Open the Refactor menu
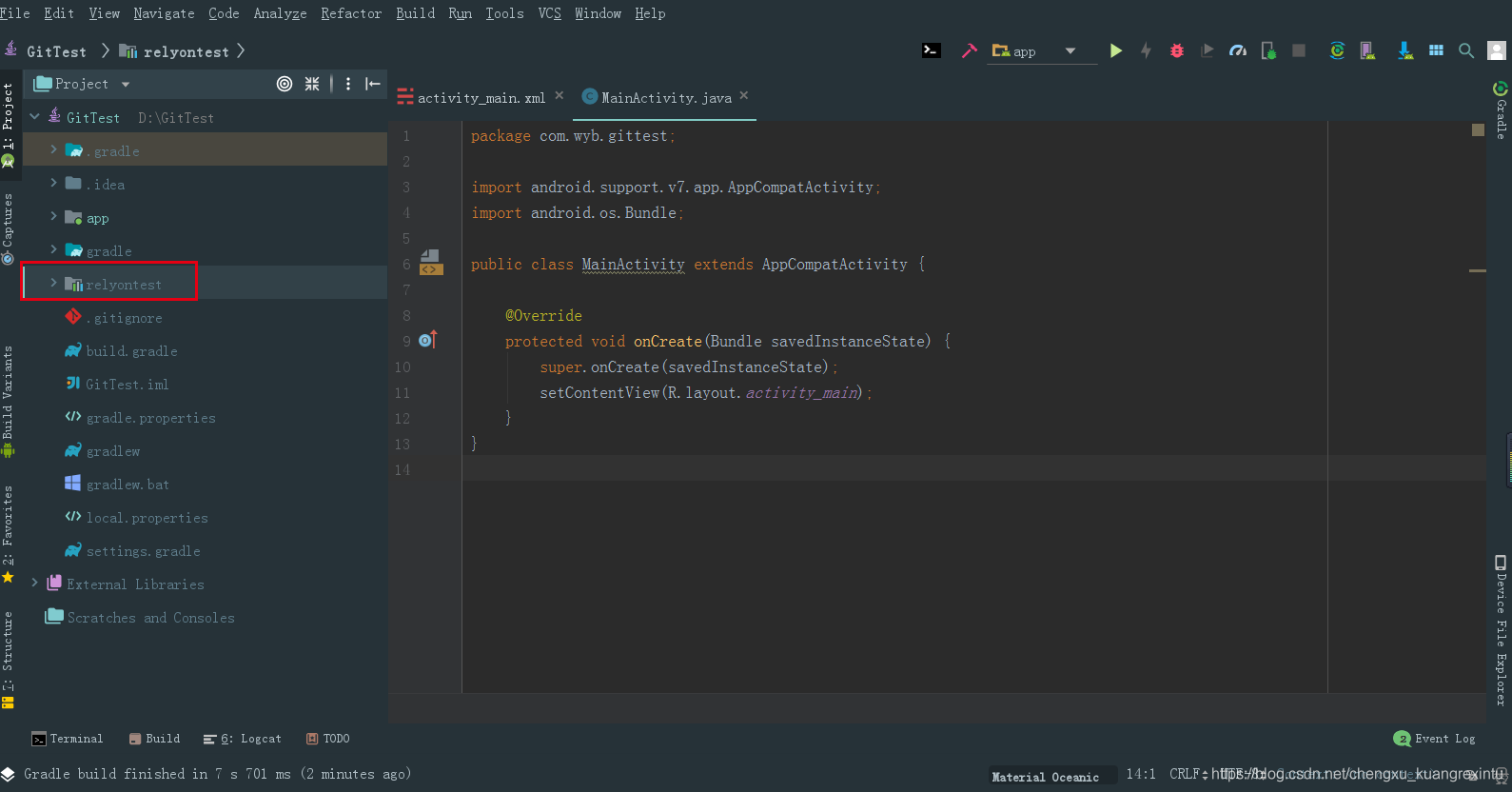 [x=351, y=13]
